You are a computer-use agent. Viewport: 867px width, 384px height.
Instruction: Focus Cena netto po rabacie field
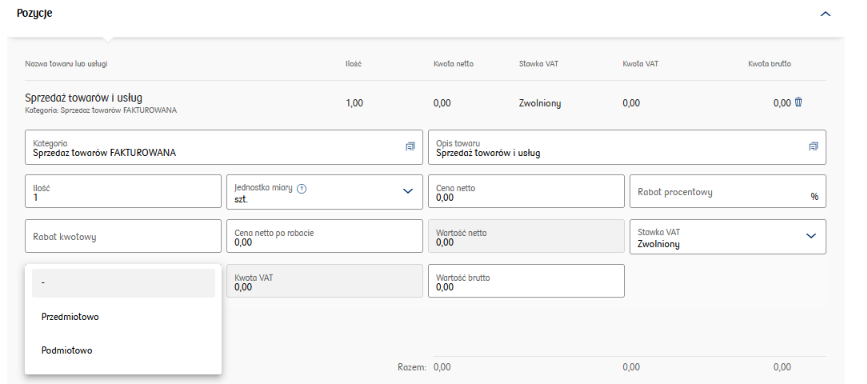(x=325, y=236)
